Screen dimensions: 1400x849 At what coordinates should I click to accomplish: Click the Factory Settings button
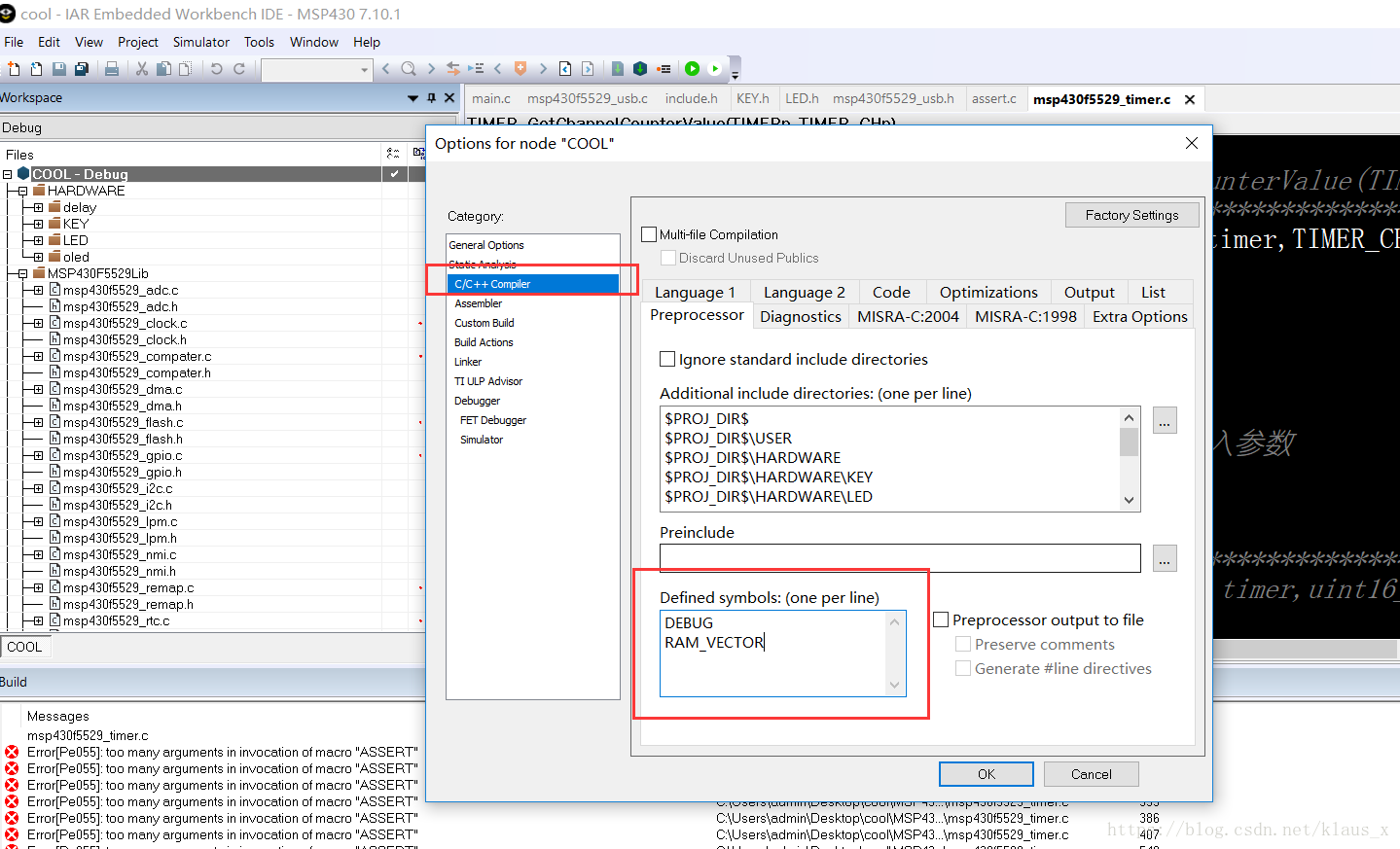coord(1131,215)
